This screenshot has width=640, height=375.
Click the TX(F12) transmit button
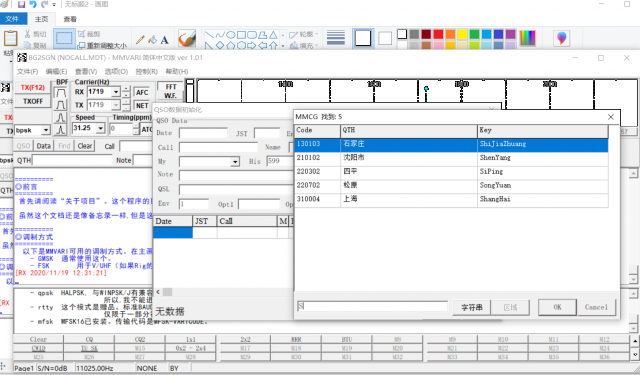click(33, 88)
